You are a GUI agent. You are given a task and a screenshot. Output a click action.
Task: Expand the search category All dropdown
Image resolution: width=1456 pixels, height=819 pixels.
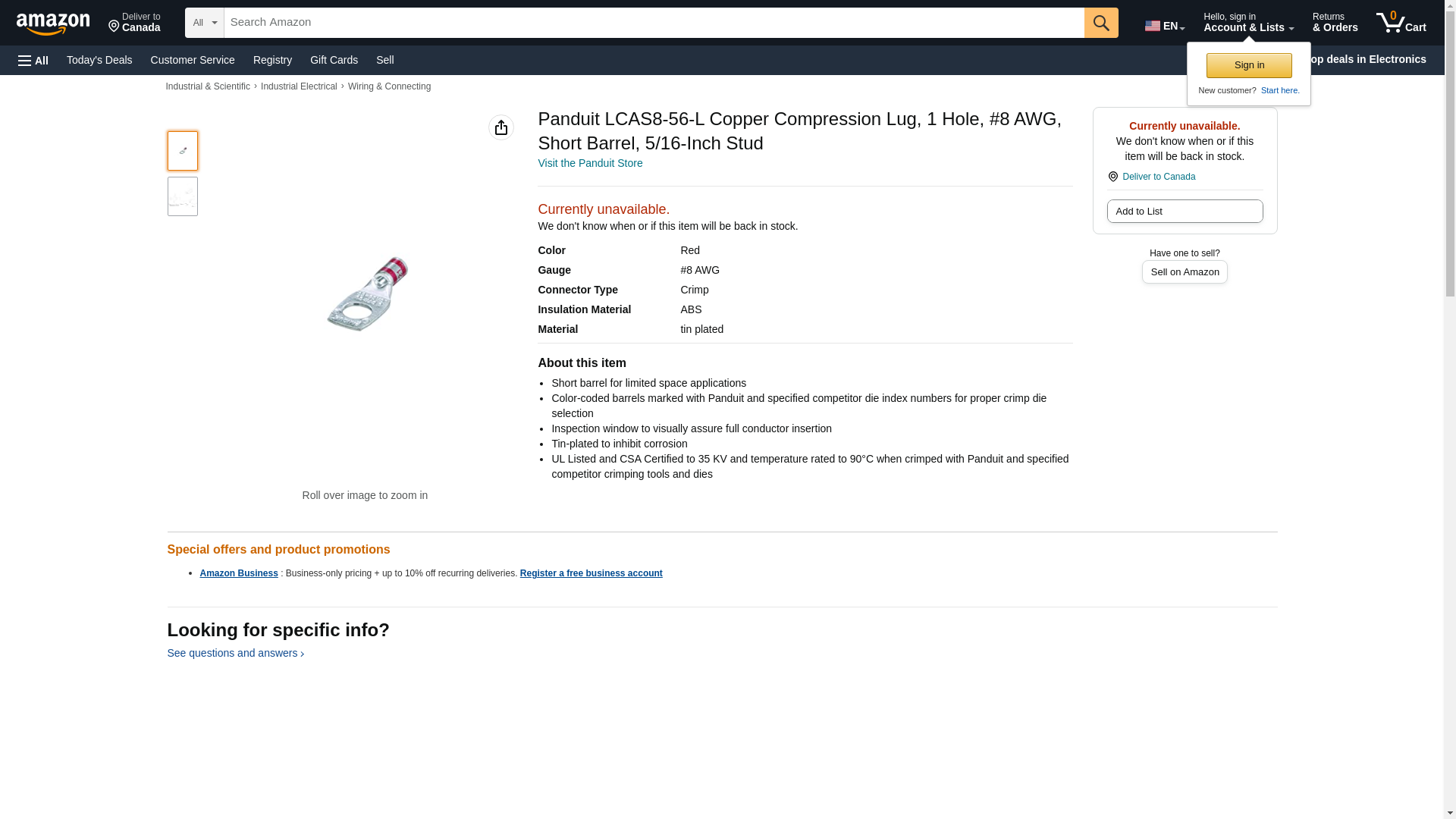[x=204, y=23]
